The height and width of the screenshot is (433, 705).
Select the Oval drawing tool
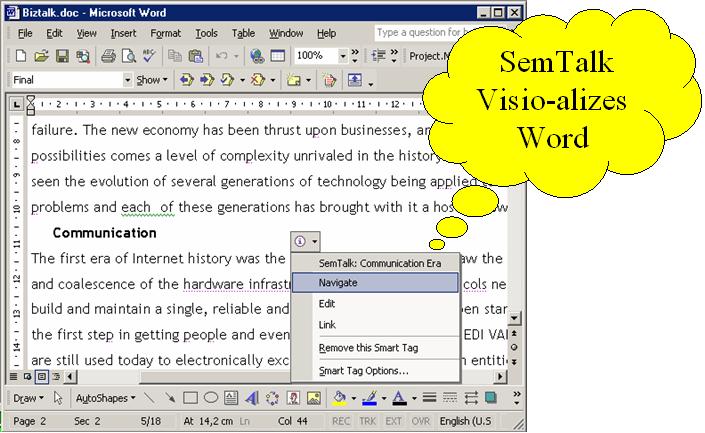210,398
